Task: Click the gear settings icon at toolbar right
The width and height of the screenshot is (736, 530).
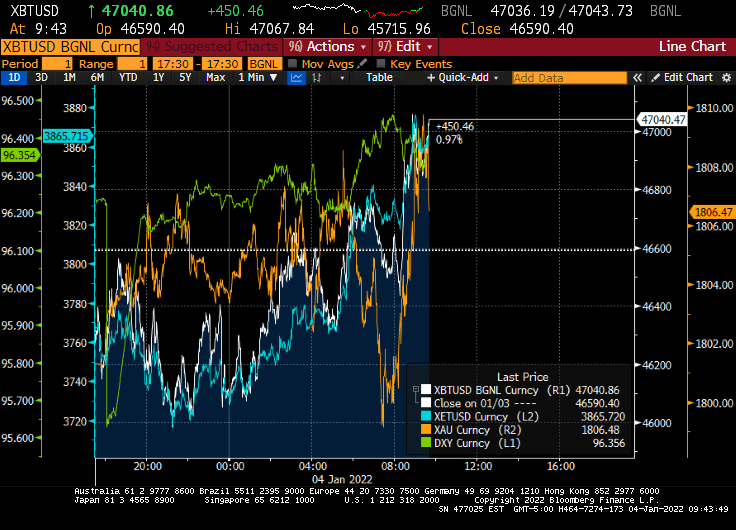Action: (724, 78)
